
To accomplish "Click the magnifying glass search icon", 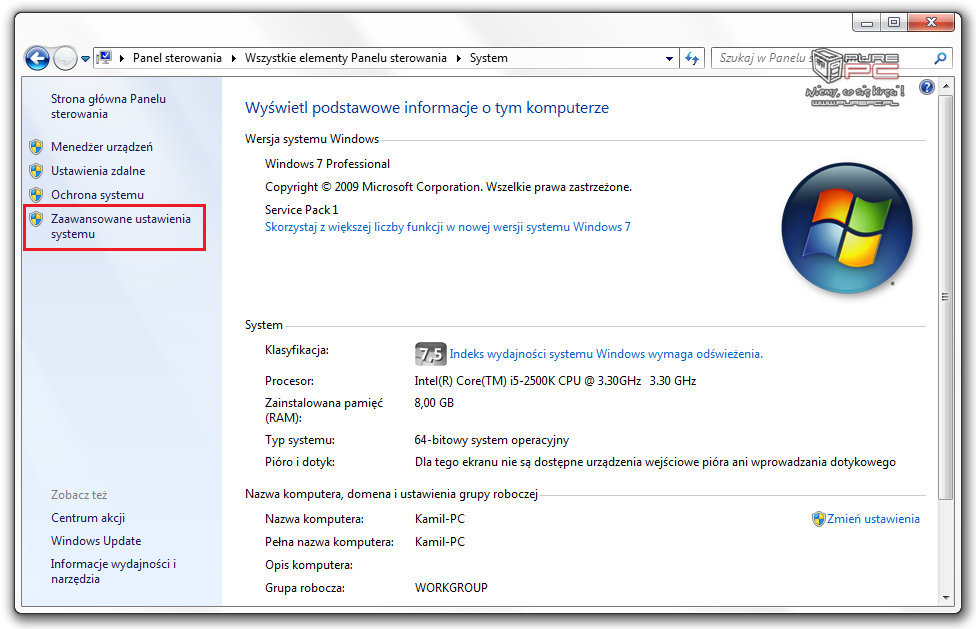I will pos(941,58).
